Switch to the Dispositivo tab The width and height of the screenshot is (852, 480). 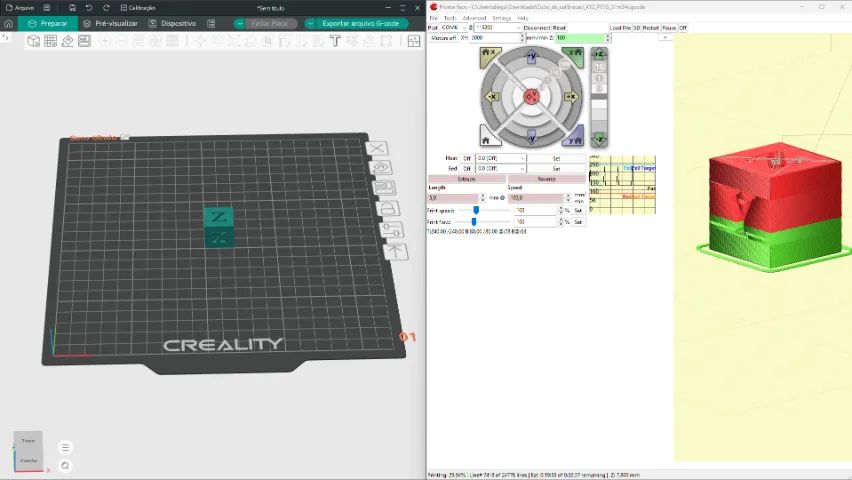click(173, 23)
